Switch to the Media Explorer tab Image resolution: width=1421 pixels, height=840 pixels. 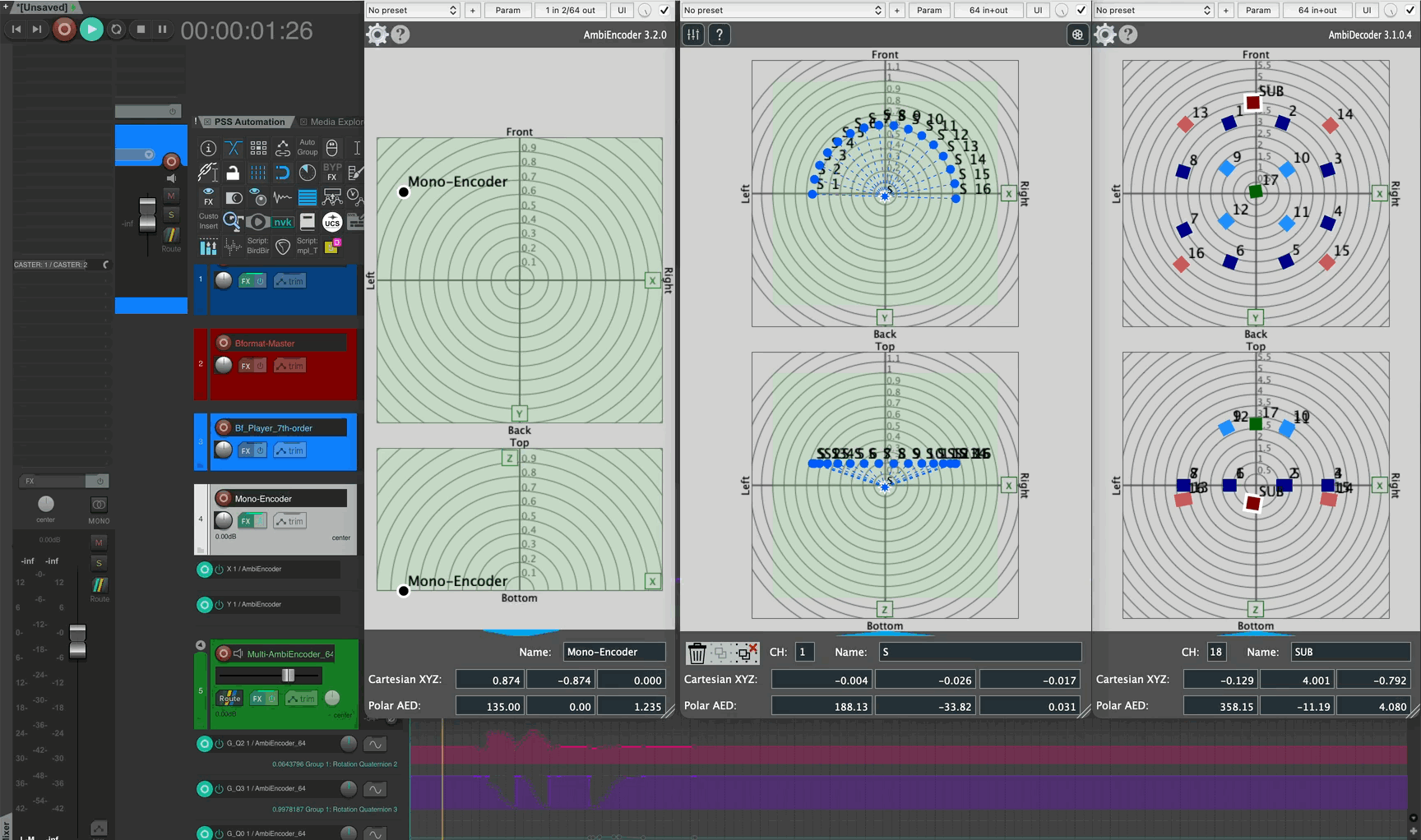(x=336, y=122)
